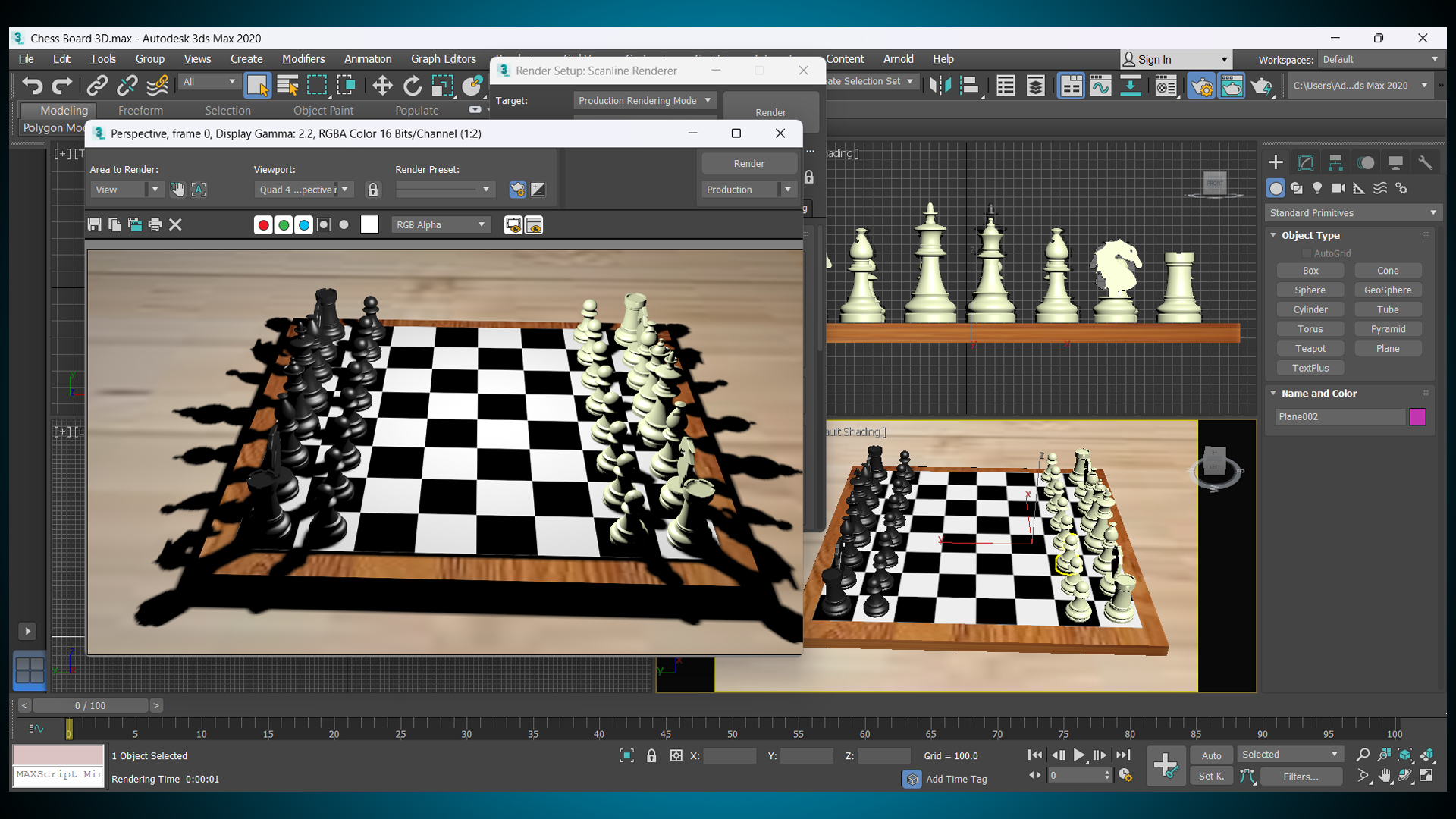Screen dimensions: 1456x819
Task: Open the Production Rendering Mode target dropdown
Action: 645,100
